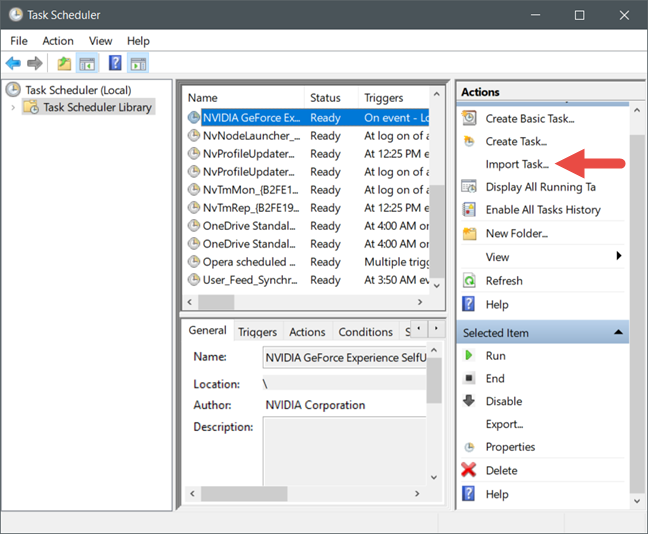Click the Display All Running Tasks icon
Screen dimensions: 648x534
[x=469, y=186]
